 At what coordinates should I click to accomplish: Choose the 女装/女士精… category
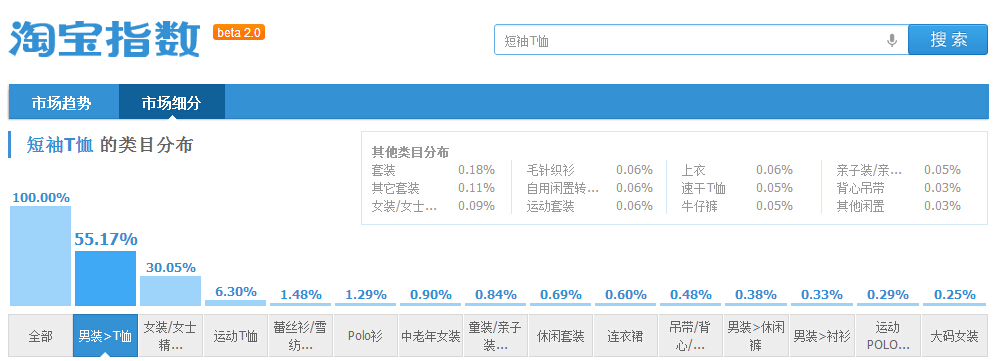170,336
